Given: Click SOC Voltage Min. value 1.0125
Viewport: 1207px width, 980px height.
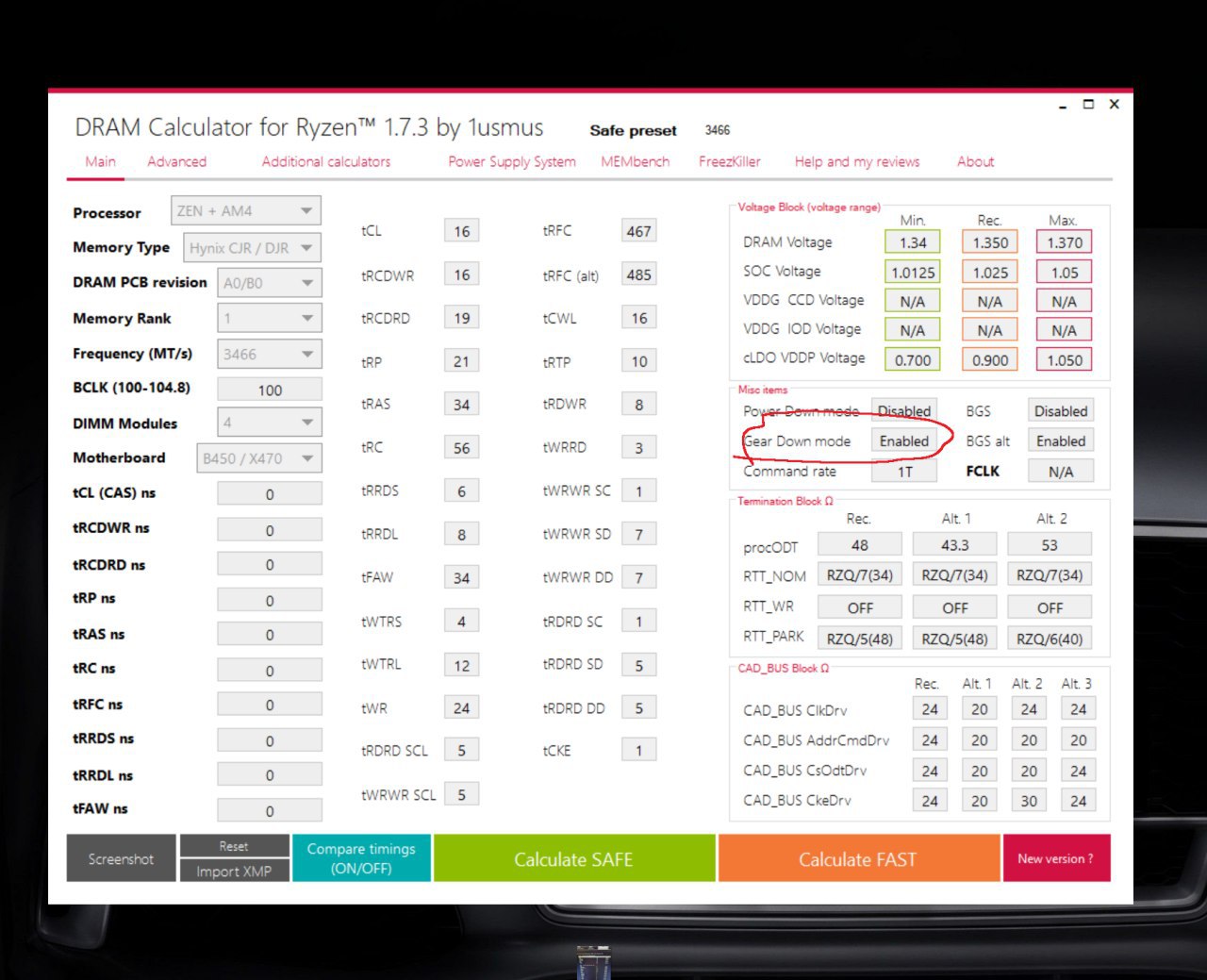Looking at the screenshot, I should (x=913, y=273).
